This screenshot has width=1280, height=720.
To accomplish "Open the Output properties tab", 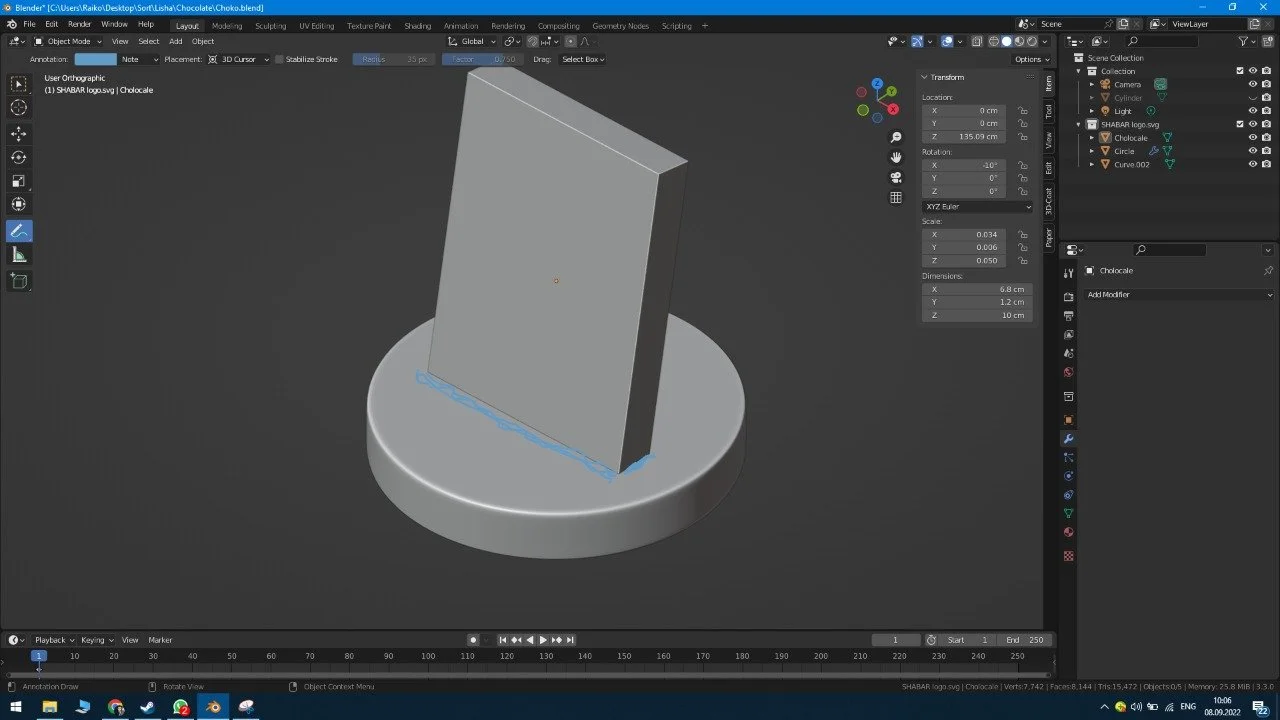I will pos(1068,316).
